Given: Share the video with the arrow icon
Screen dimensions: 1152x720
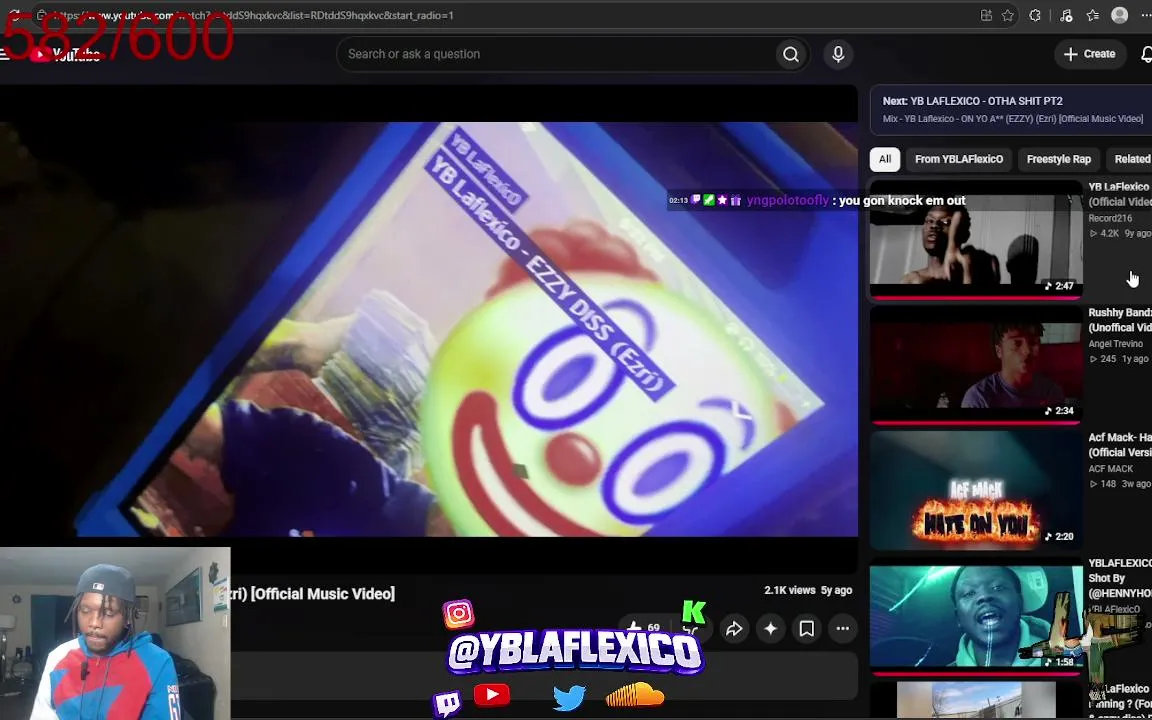Looking at the screenshot, I should pyautogui.click(x=734, y=629).
